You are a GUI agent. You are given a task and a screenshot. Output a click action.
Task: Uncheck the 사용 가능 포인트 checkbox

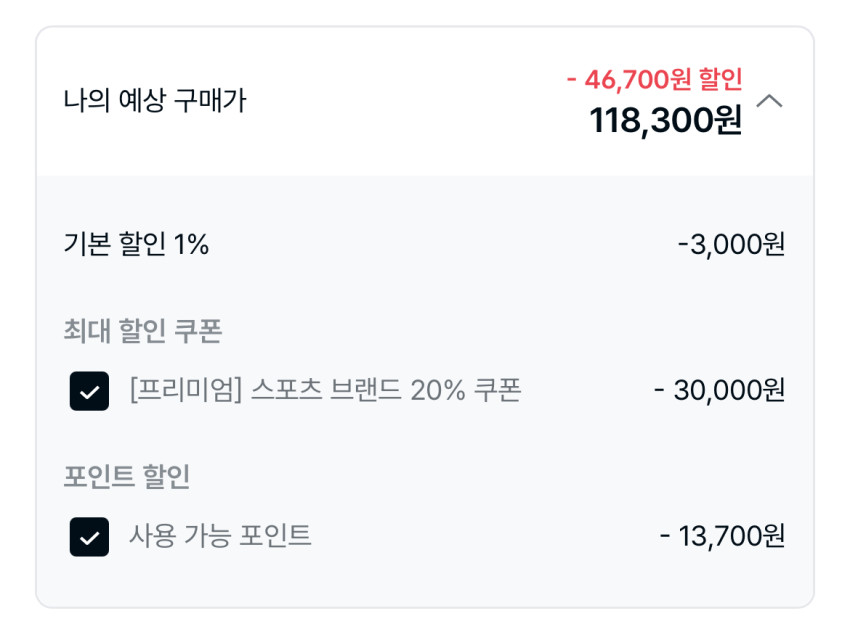tap(89, 537)
